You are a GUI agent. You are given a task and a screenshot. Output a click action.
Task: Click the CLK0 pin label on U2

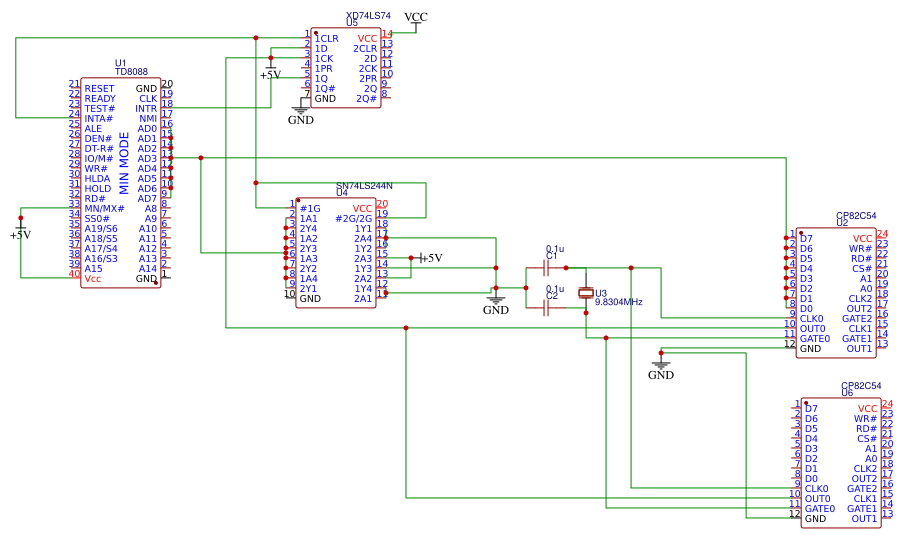pyautogui.click(x=811, y=319)
